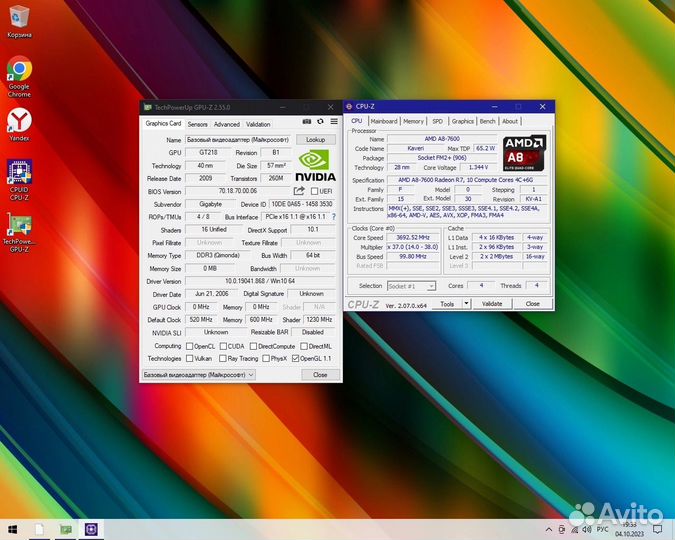Image resolution: width=675 pixels, height=540 pixels.
Task: Click the blank document taskbar icon
Action: (x=39, y=530)
